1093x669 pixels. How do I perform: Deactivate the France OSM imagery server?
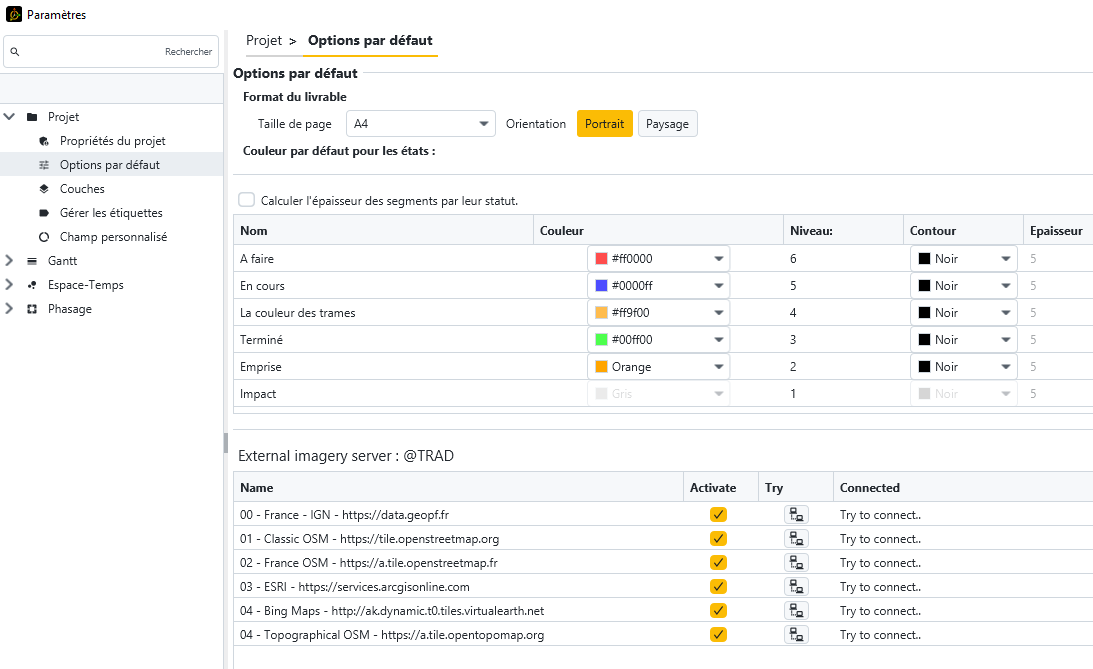point(718,563)
